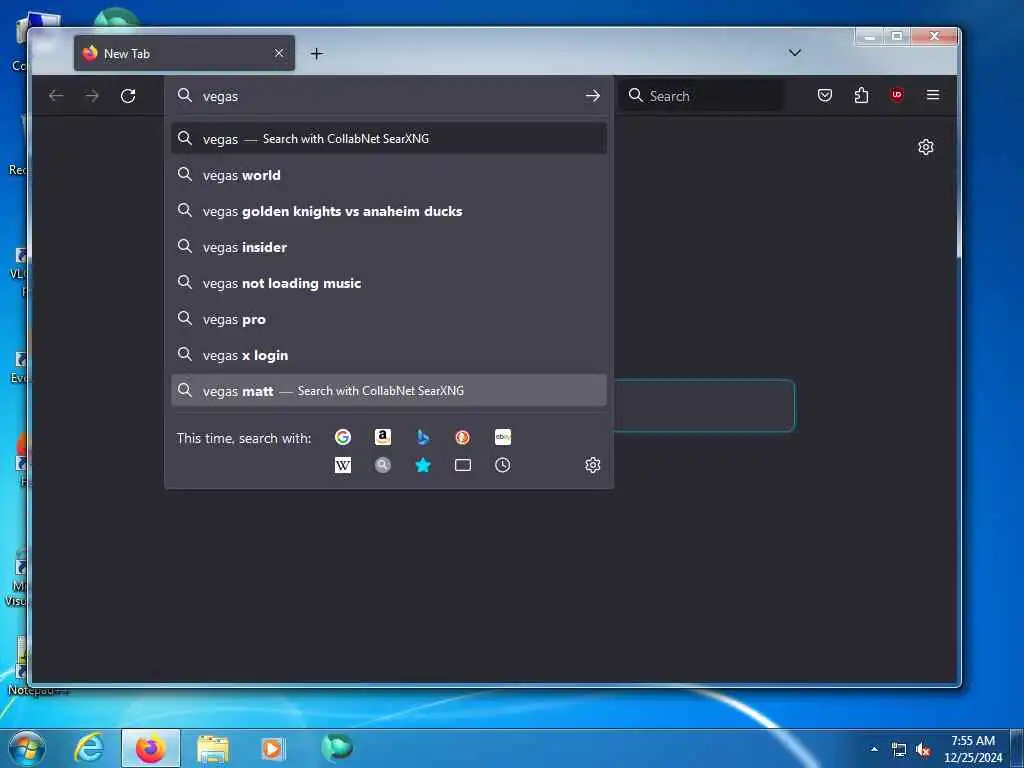Focus the toolbar Search box
The height and width of the screenshot is (768, 1024).
[702, 96]
